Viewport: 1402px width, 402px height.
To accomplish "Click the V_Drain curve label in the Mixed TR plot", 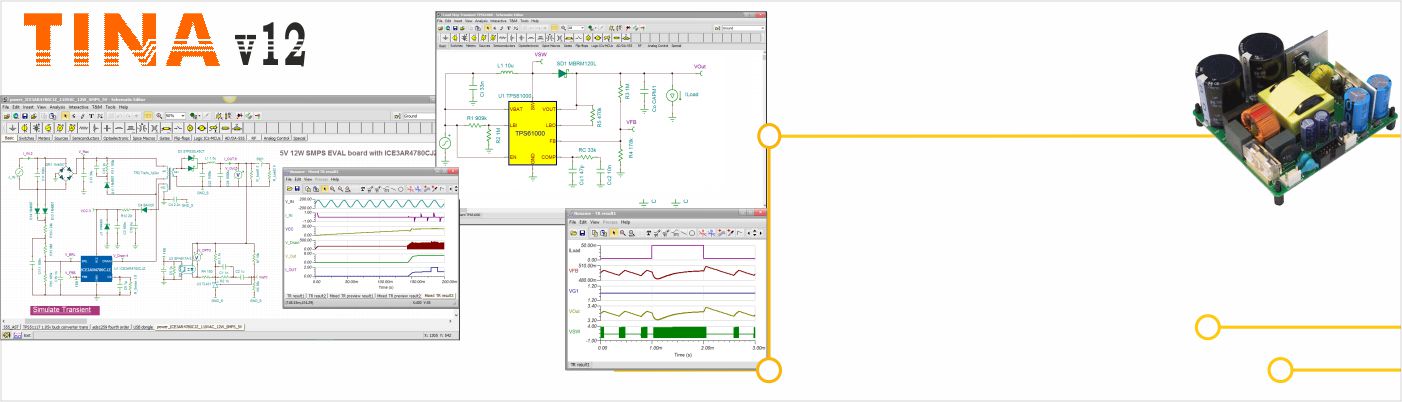I will coord(293,242).
